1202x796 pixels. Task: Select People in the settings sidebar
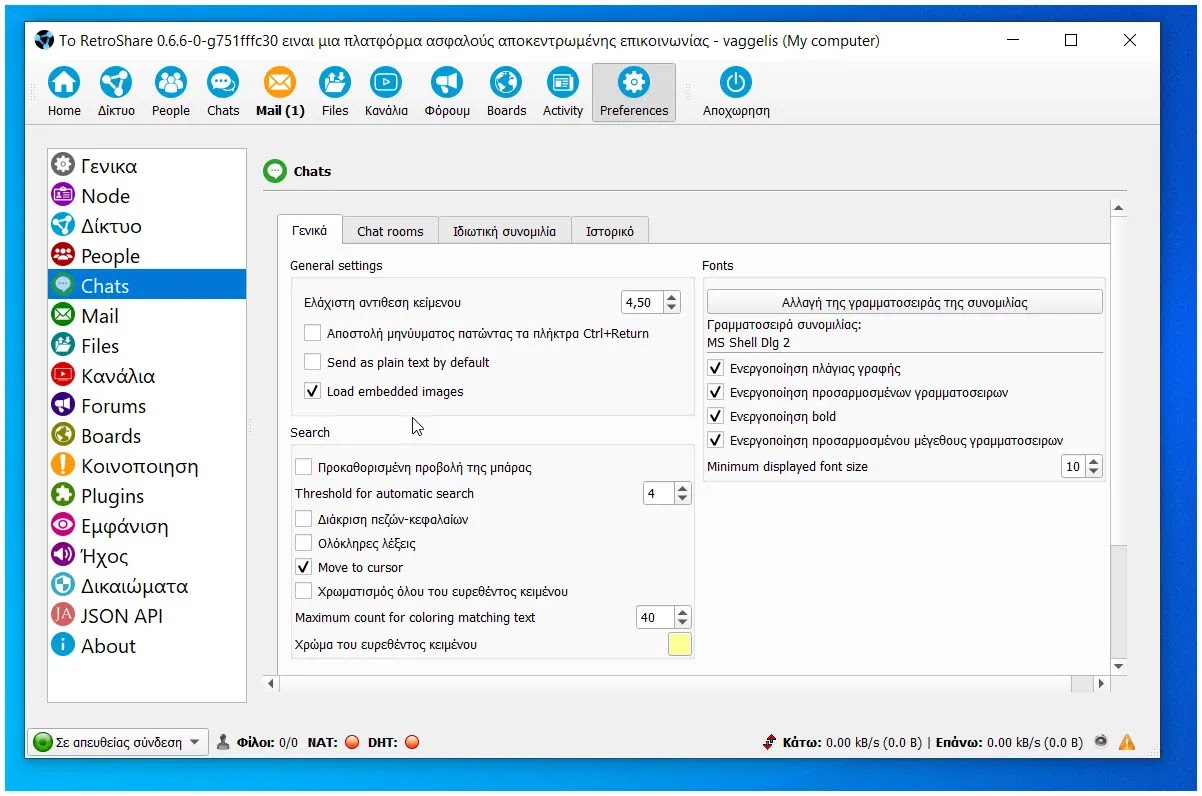click(147, 256)
